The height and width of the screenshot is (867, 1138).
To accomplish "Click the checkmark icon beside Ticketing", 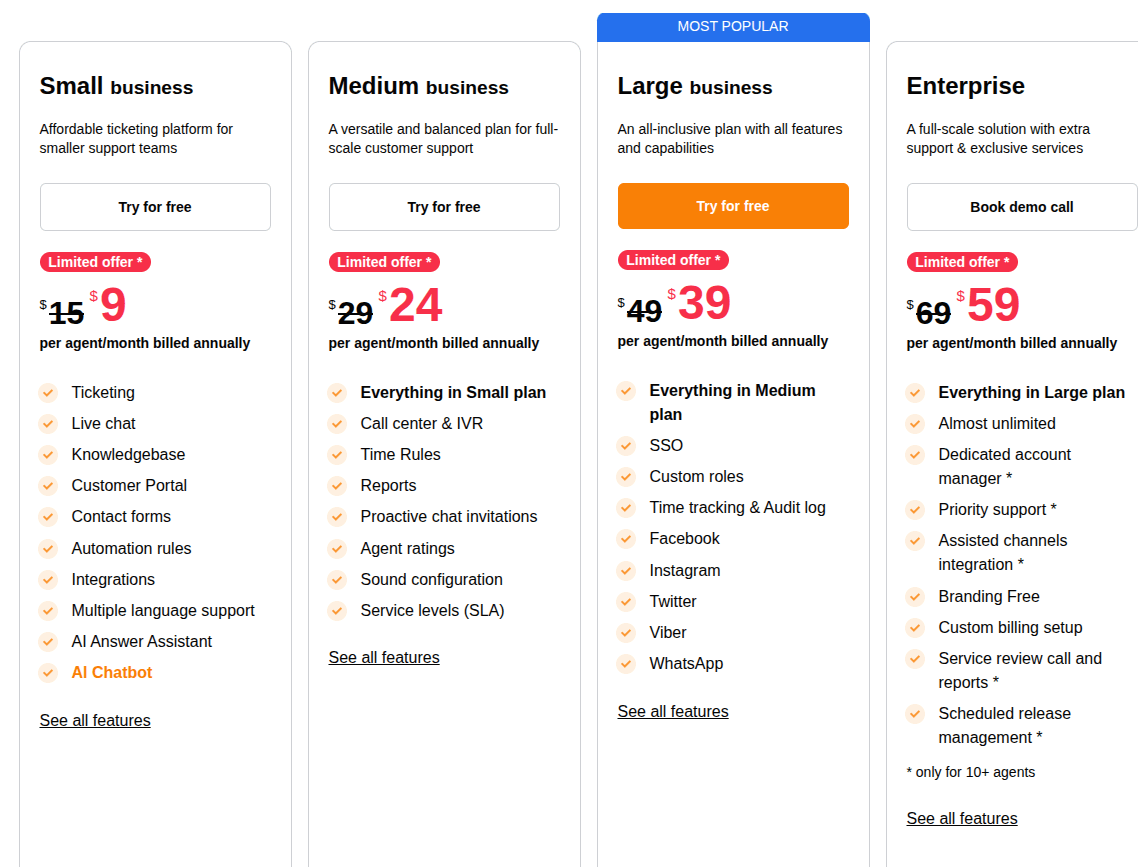I will click(48, 393).
